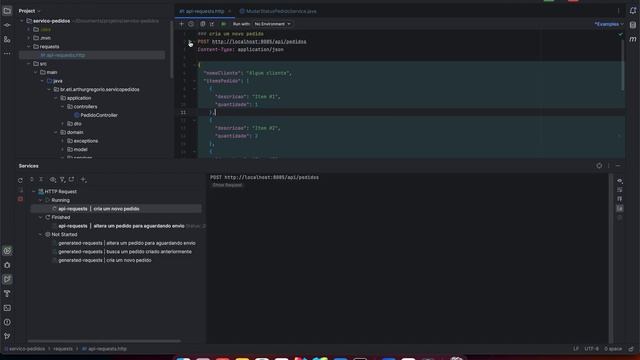640x360 pixels.
Task: Open the Run with No Environment dropdown
Action: 272,24
